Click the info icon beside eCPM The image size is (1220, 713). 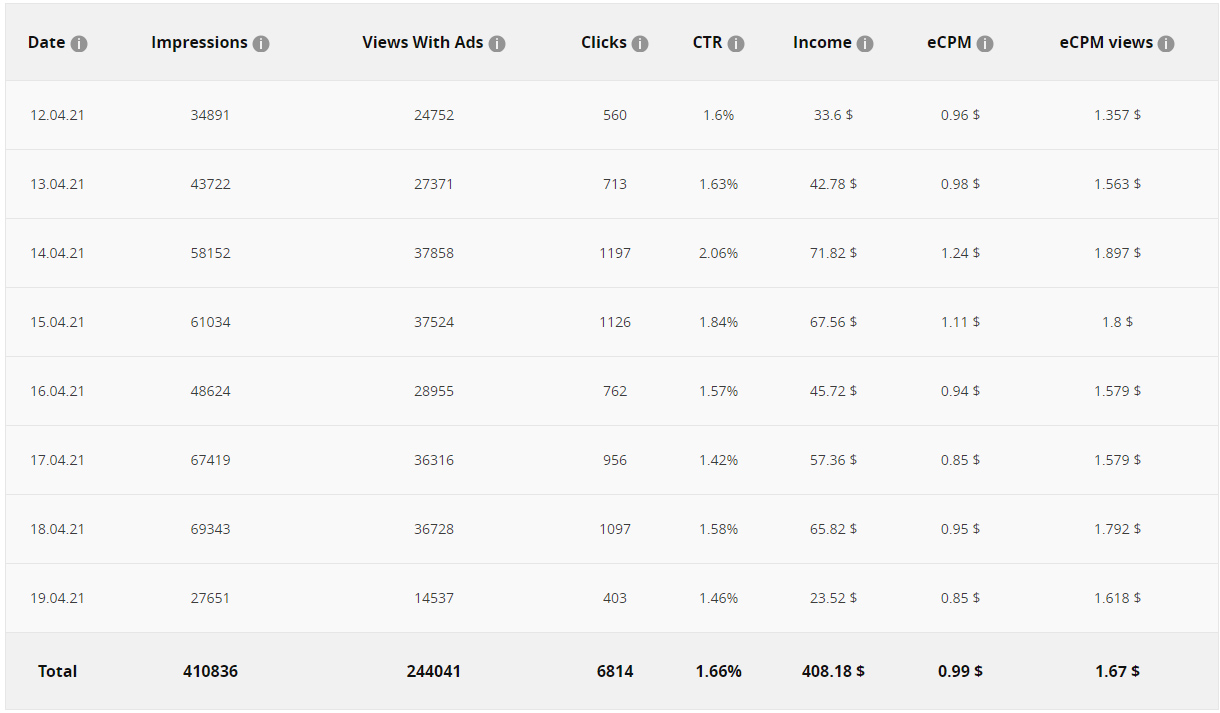point(985,44)
